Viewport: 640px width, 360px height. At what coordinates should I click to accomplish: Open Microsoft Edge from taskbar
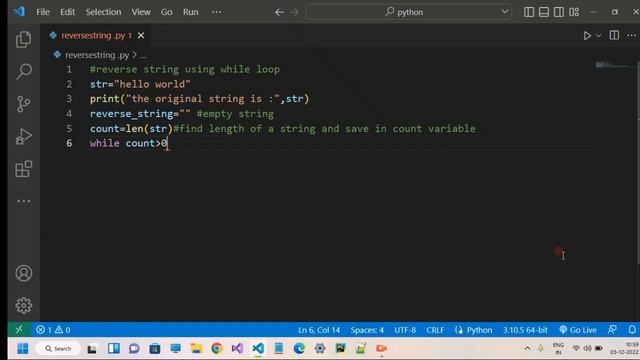coord(299,348)
